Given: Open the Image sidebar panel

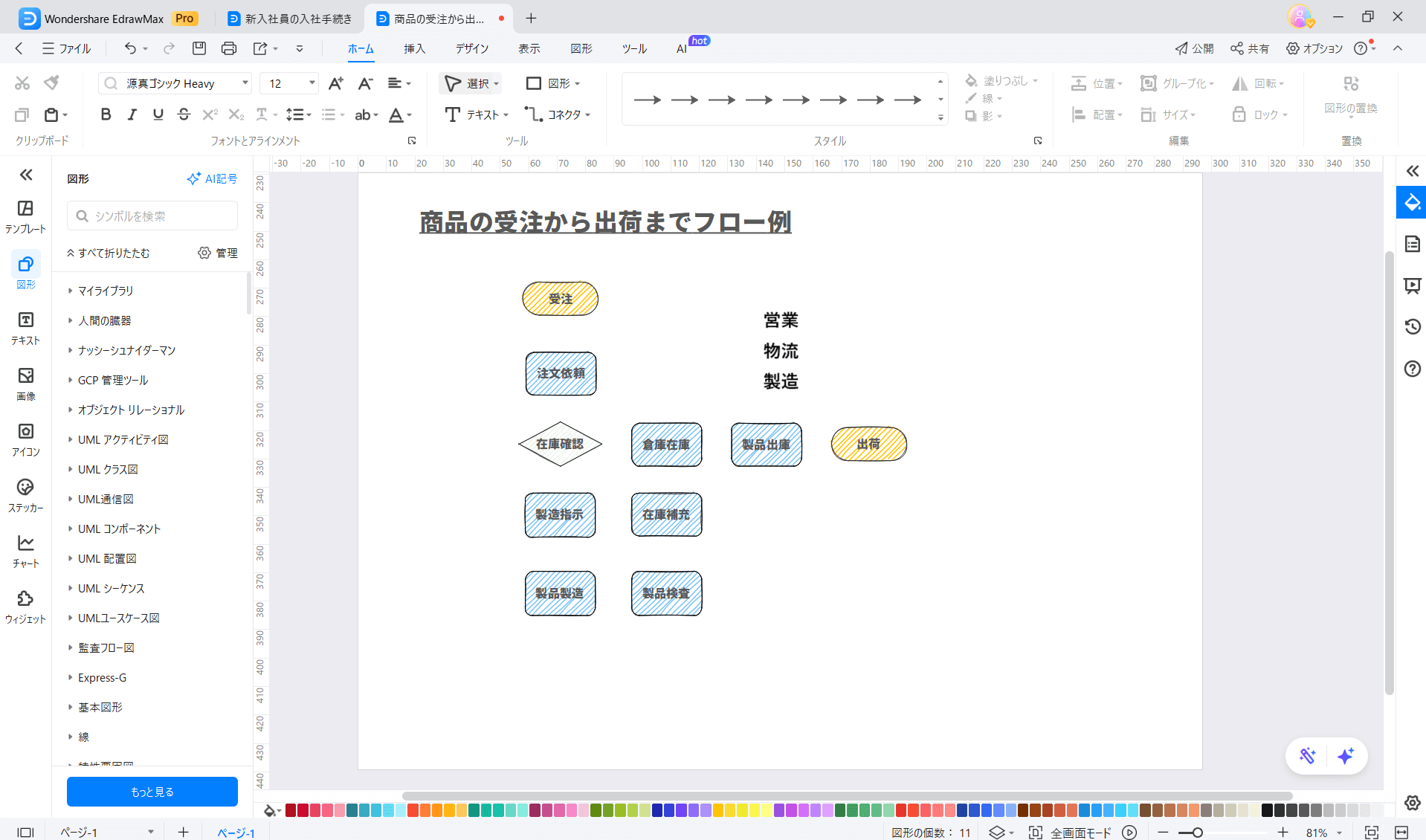Looking at the screenshot, I should pyautogui.click(x=25, y=384).
